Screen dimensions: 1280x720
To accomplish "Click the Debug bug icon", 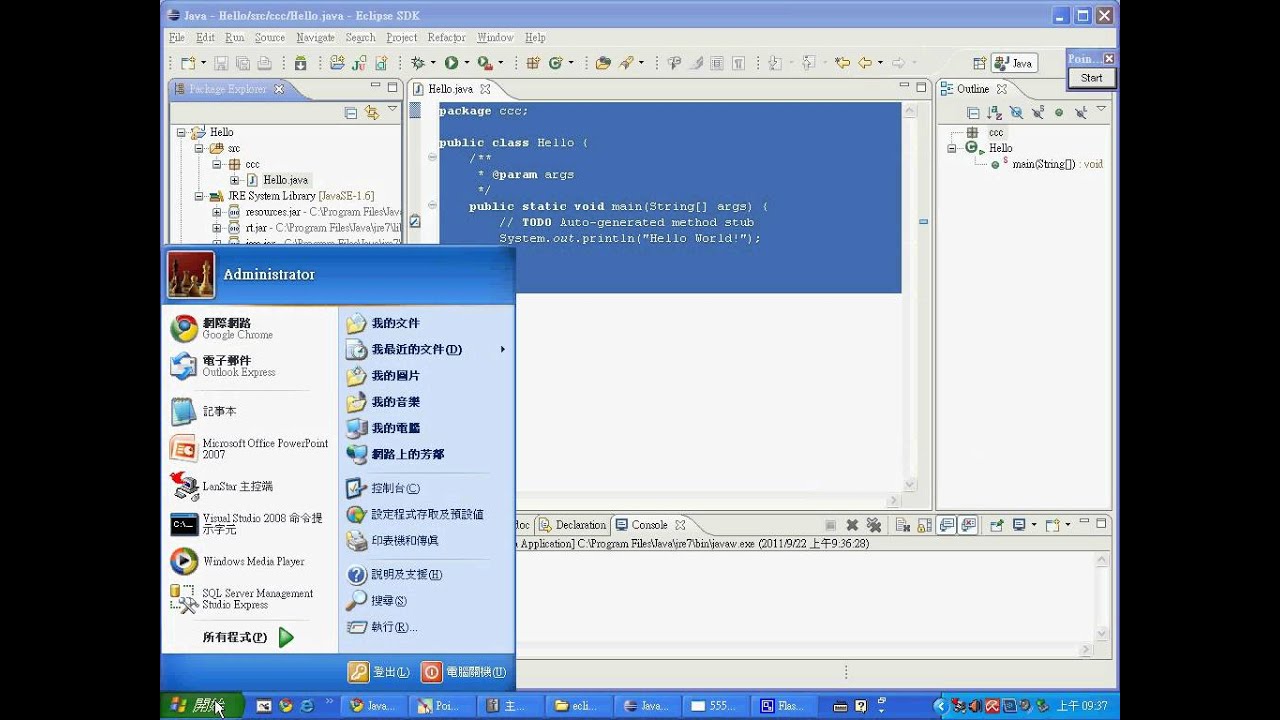I will [418, 63].
